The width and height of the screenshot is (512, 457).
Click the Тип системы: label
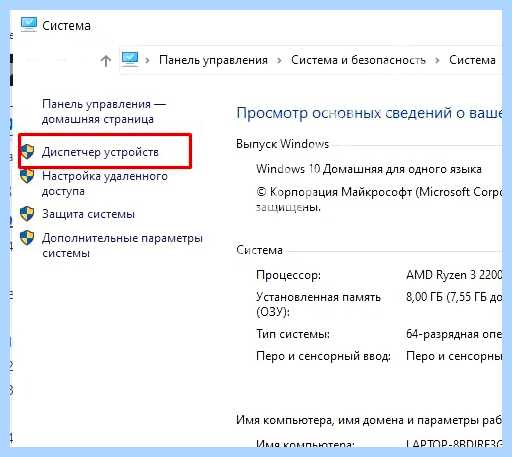(x=293, y=334)
